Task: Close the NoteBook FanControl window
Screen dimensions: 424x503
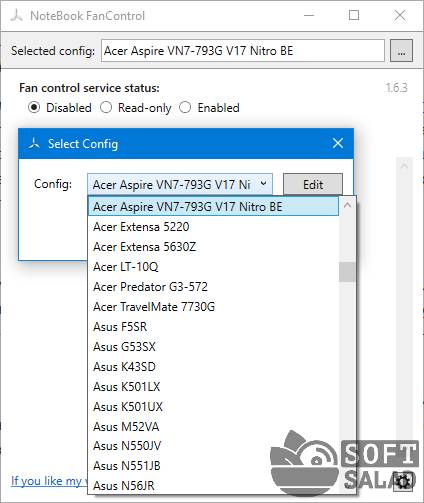Action: [400, 15]
